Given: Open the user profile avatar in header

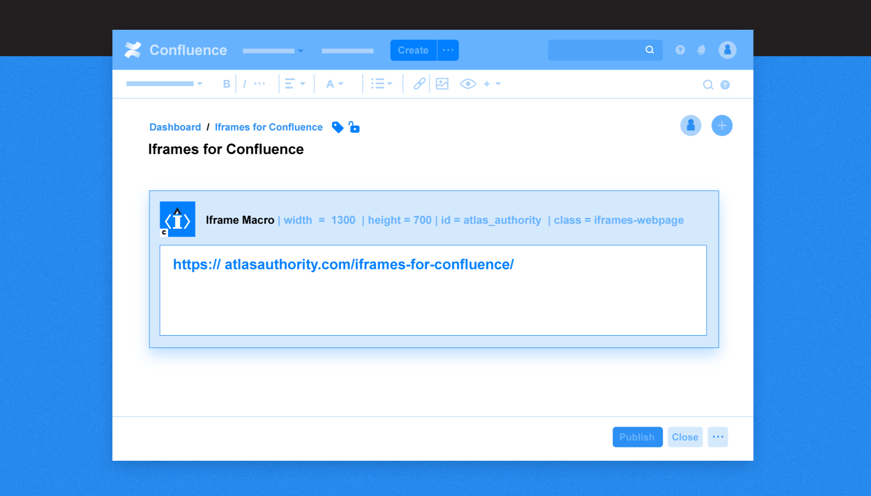Looking at the screenshot, I should (x=727, y=50).
